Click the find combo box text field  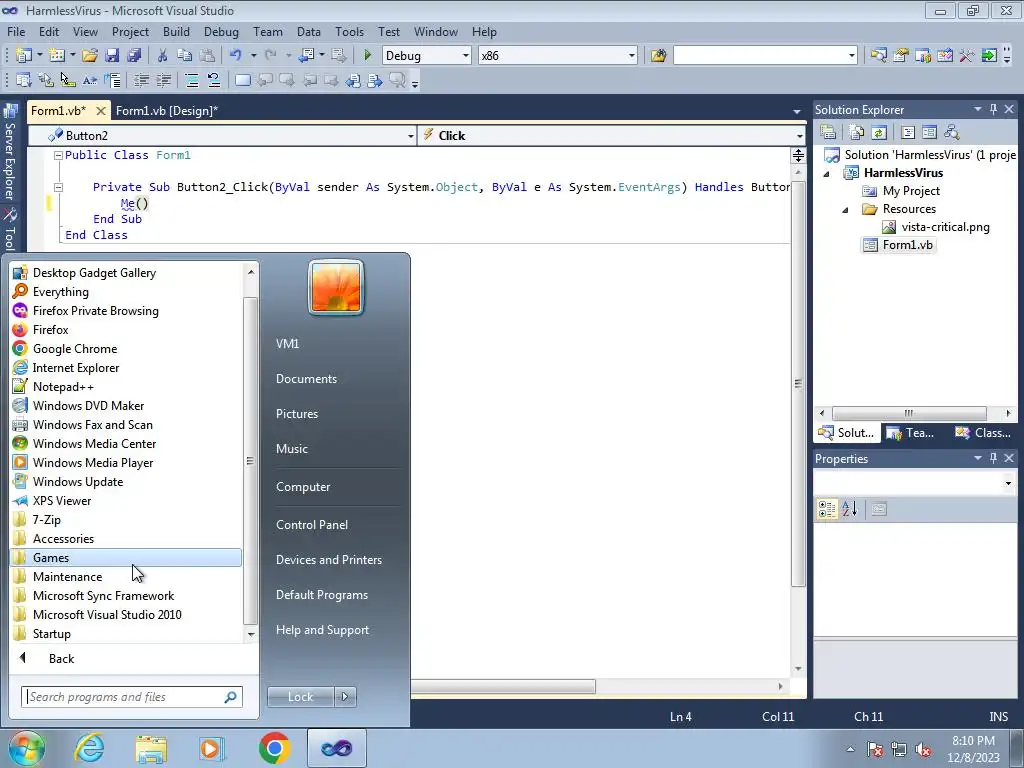point(760,56)
